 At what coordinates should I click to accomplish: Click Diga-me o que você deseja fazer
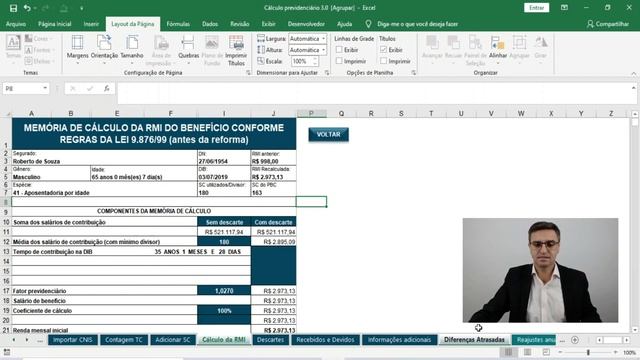(x=417, y=24)
